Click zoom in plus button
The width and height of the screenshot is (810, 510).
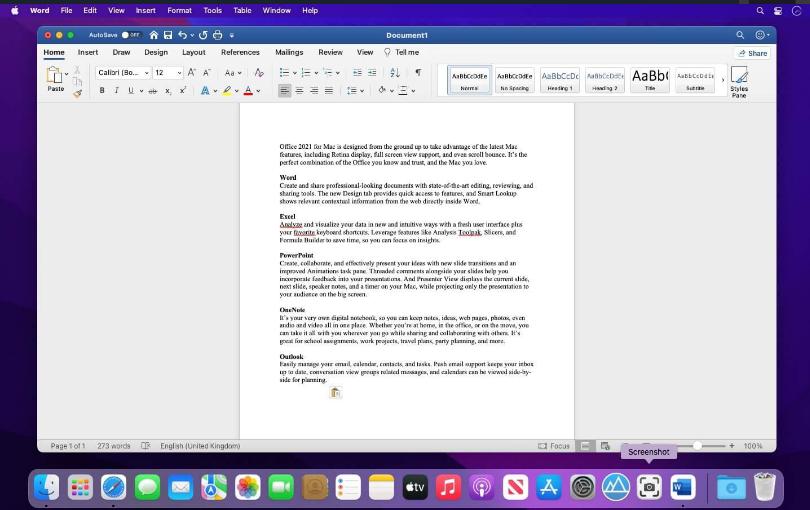[731, 445]
